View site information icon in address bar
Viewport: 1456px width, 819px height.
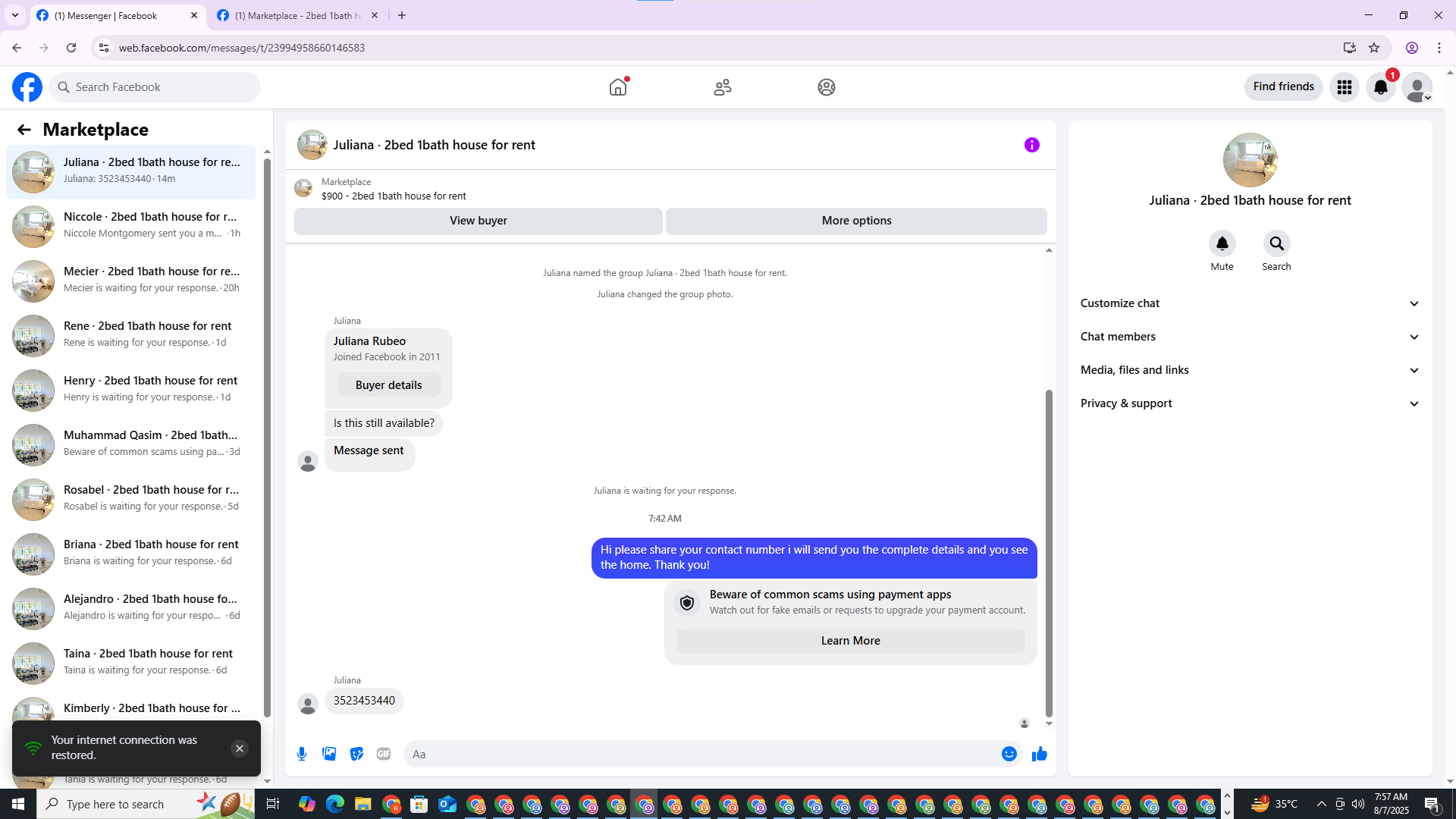(x=104, y=48)
